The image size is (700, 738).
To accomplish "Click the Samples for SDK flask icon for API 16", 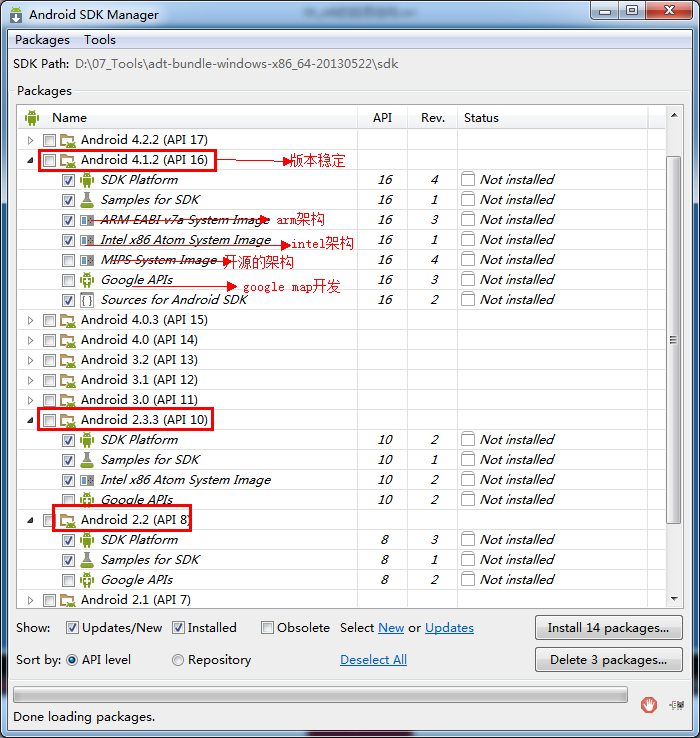I will (x=87, y=200).
